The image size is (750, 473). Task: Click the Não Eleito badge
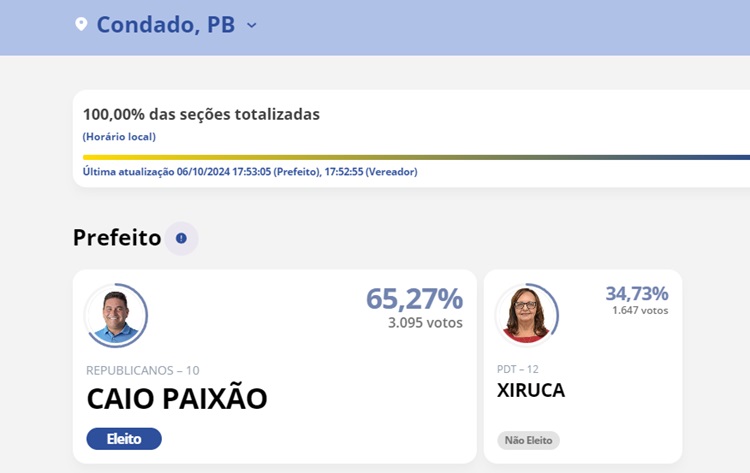click(x=528, y=440)
